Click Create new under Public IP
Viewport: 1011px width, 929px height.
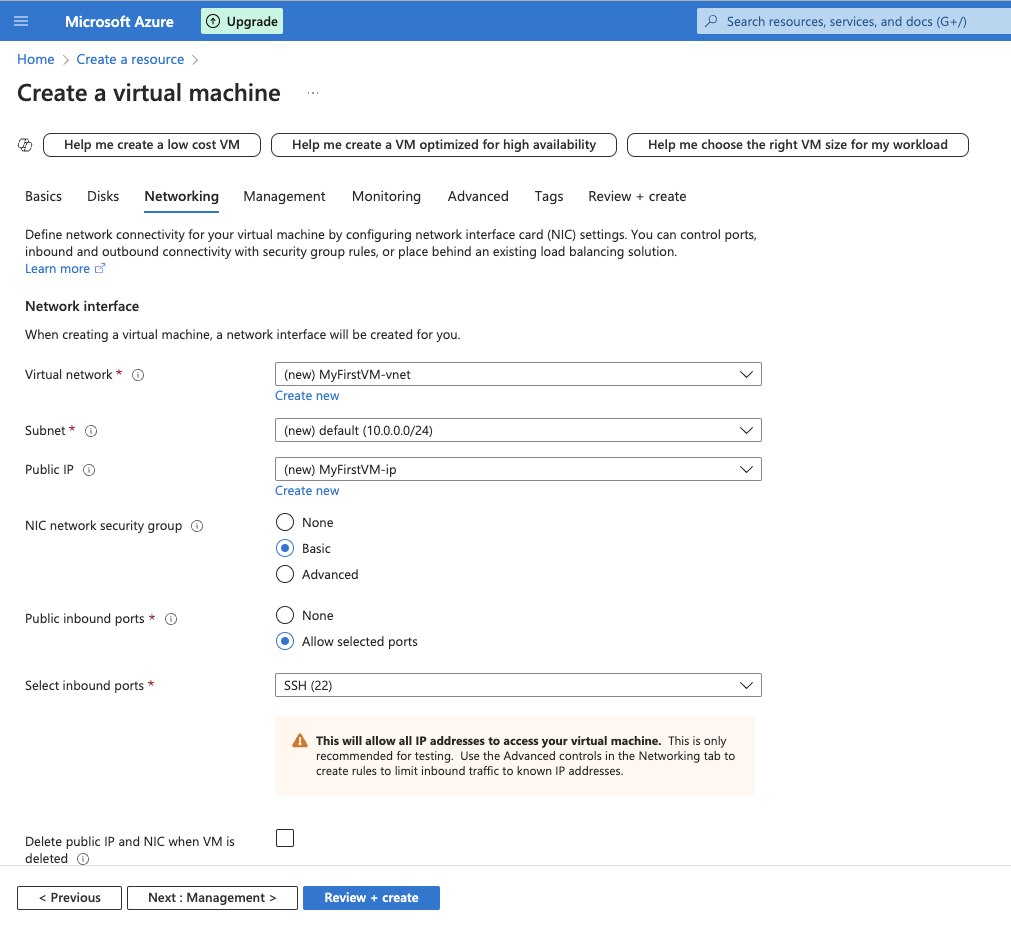307,491
